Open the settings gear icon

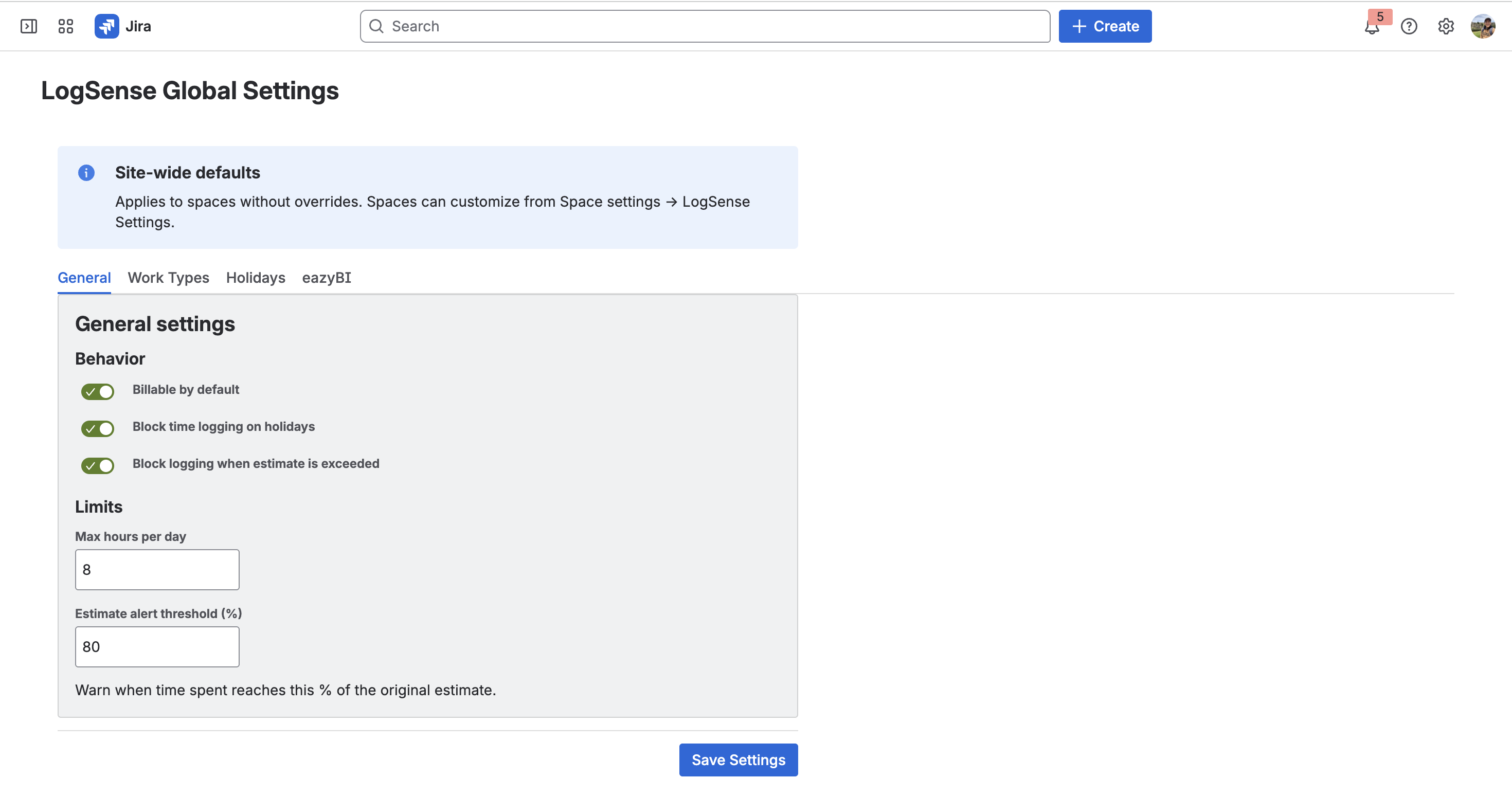[1446, 26]
